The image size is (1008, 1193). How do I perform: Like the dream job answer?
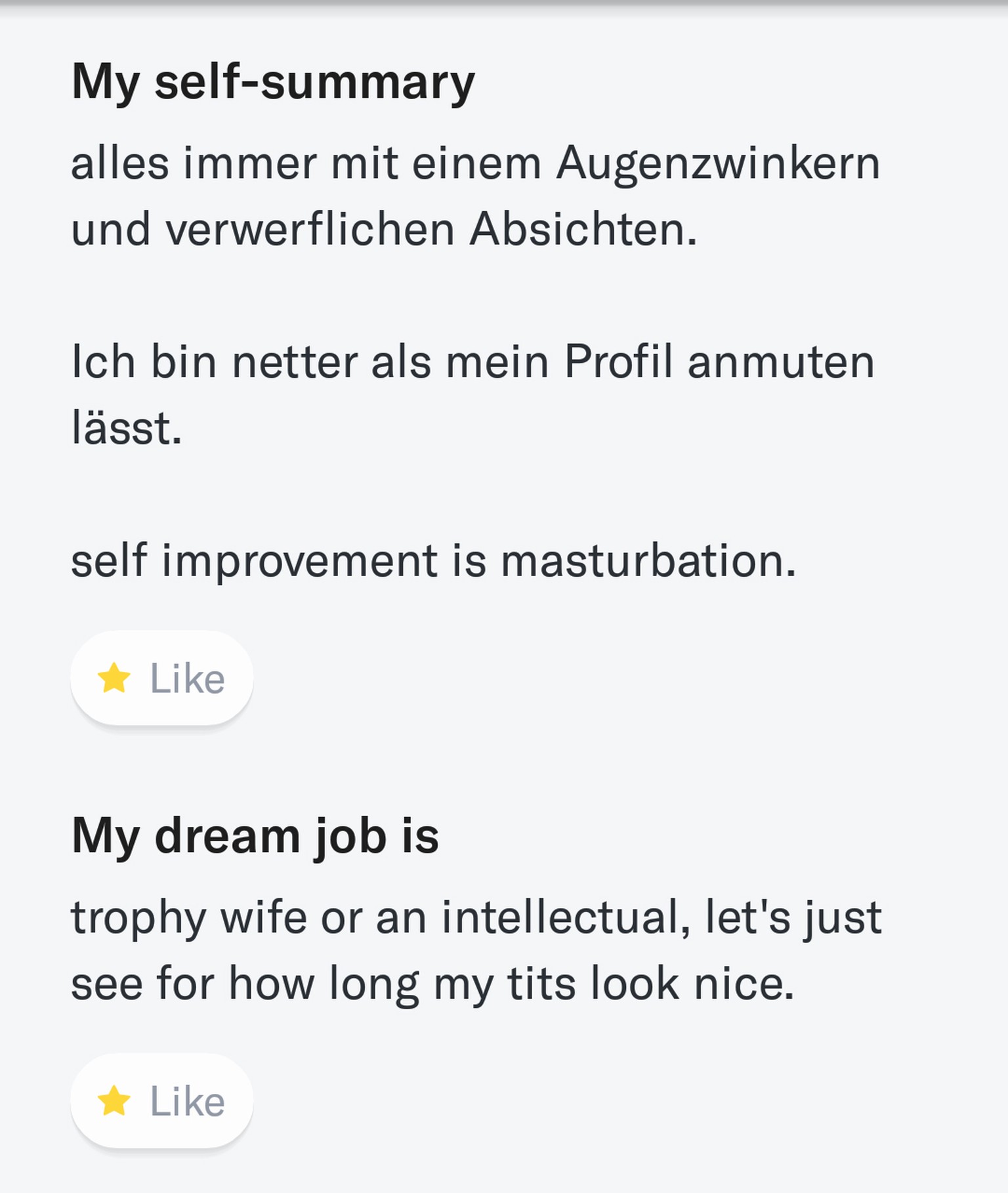pyautogui.click(x=162, y=1100)
